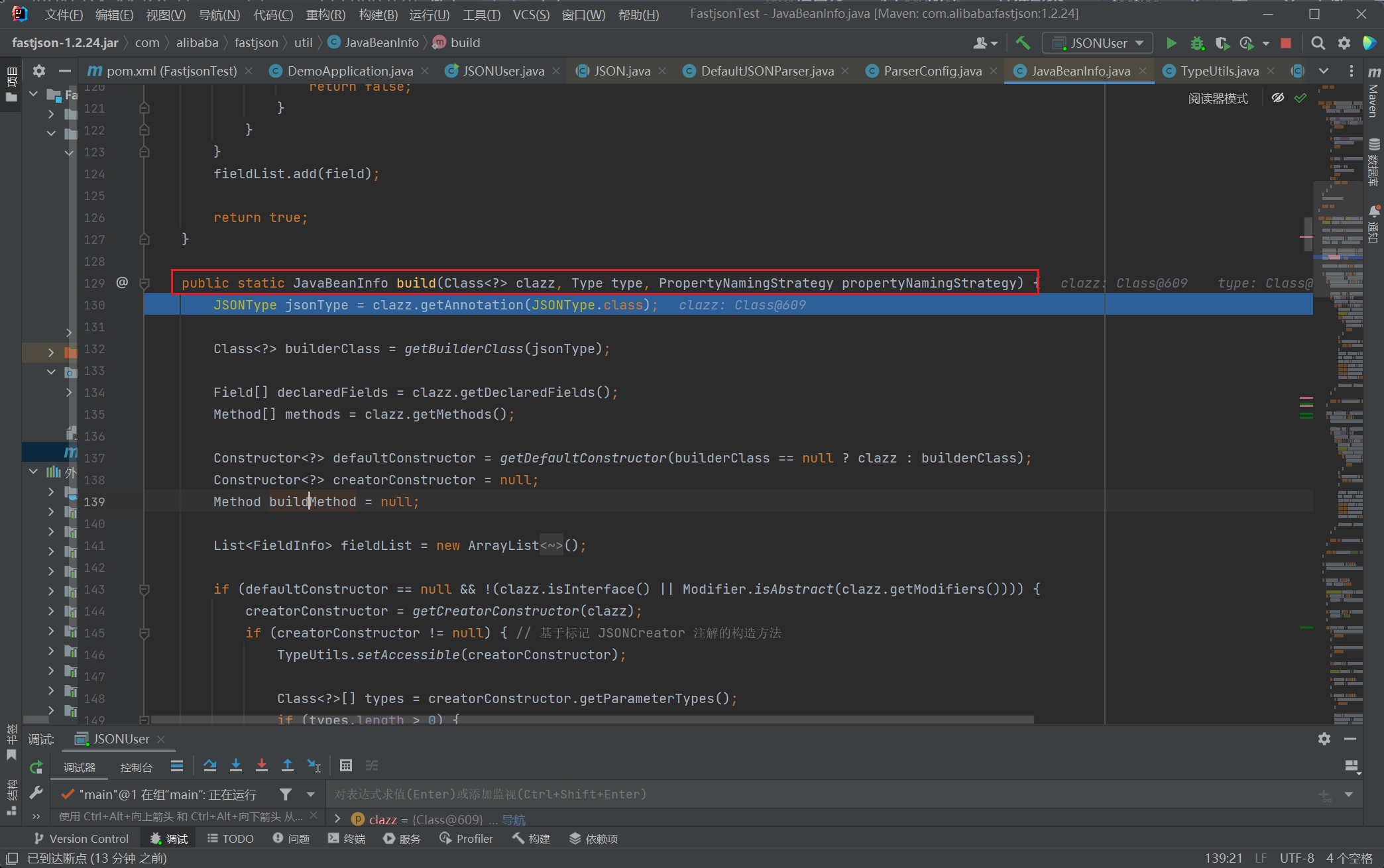Click the Step Into blue arrow
The height and width of the screenshot is (868, 1384).
point(235,766)
